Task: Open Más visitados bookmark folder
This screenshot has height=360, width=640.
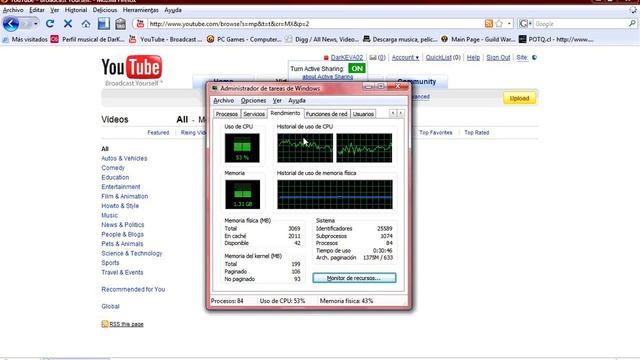Action: (25, 40)
